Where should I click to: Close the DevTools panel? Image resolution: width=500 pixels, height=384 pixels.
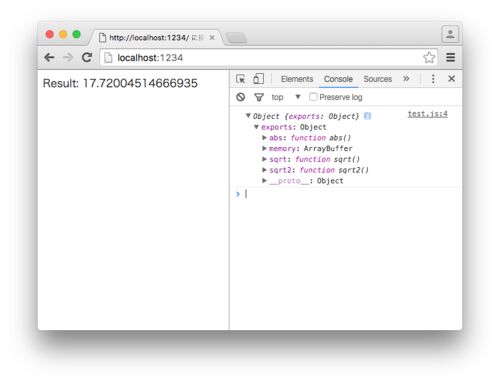point(452,79)
